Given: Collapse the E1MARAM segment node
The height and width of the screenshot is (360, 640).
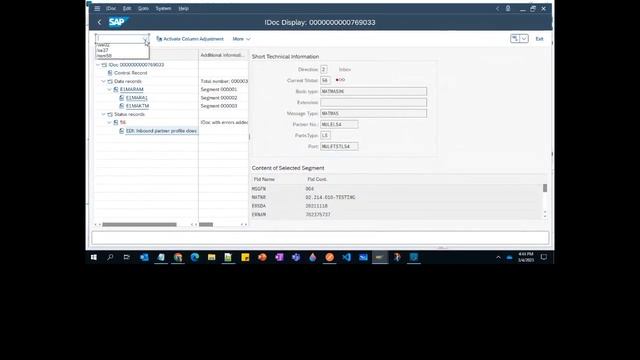Looking at the screenshot, I should click(x=109, y=89).
